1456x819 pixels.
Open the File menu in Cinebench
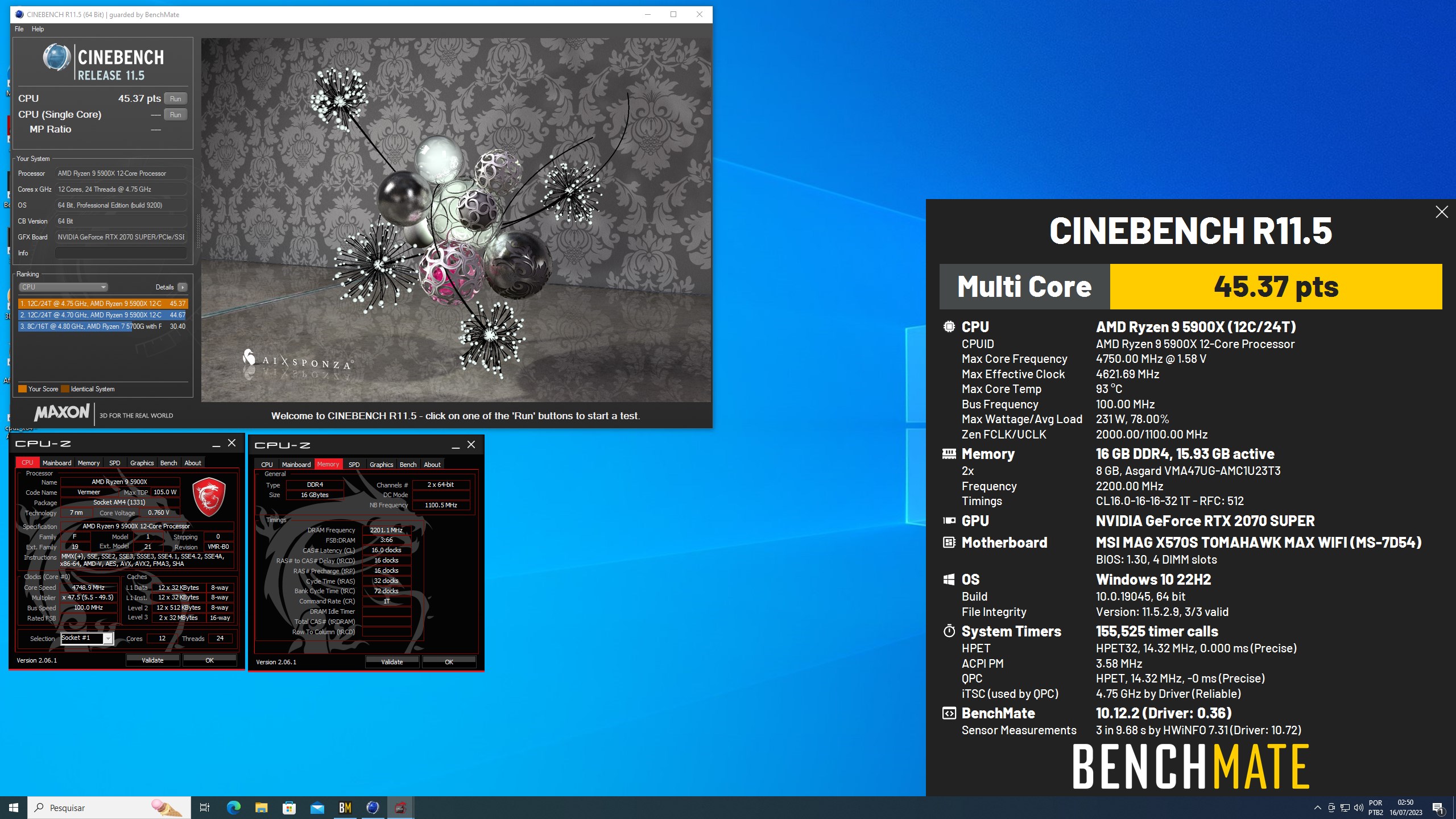coord(19,29)
